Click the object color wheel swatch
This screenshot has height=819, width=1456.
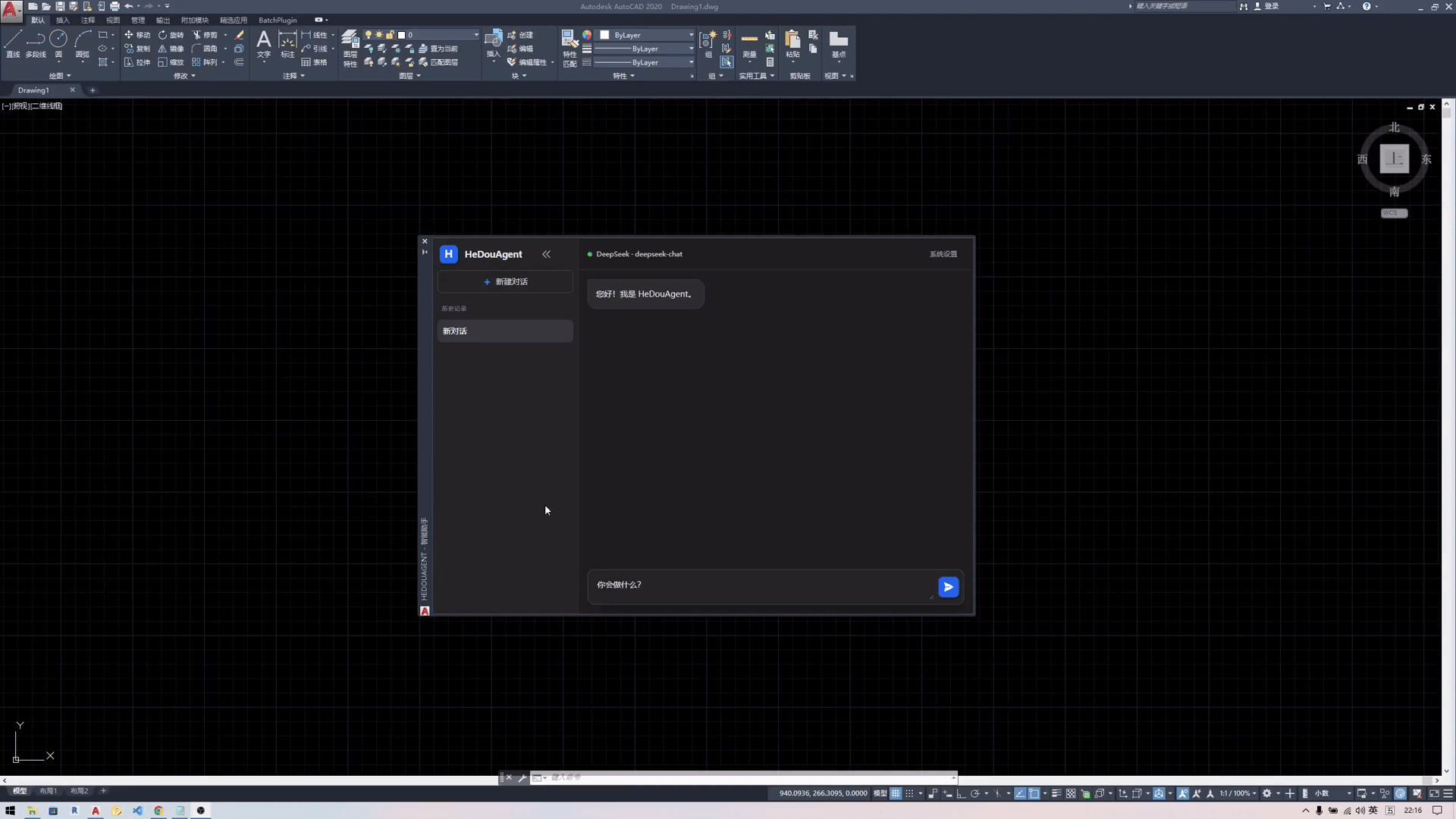[587, 35]
